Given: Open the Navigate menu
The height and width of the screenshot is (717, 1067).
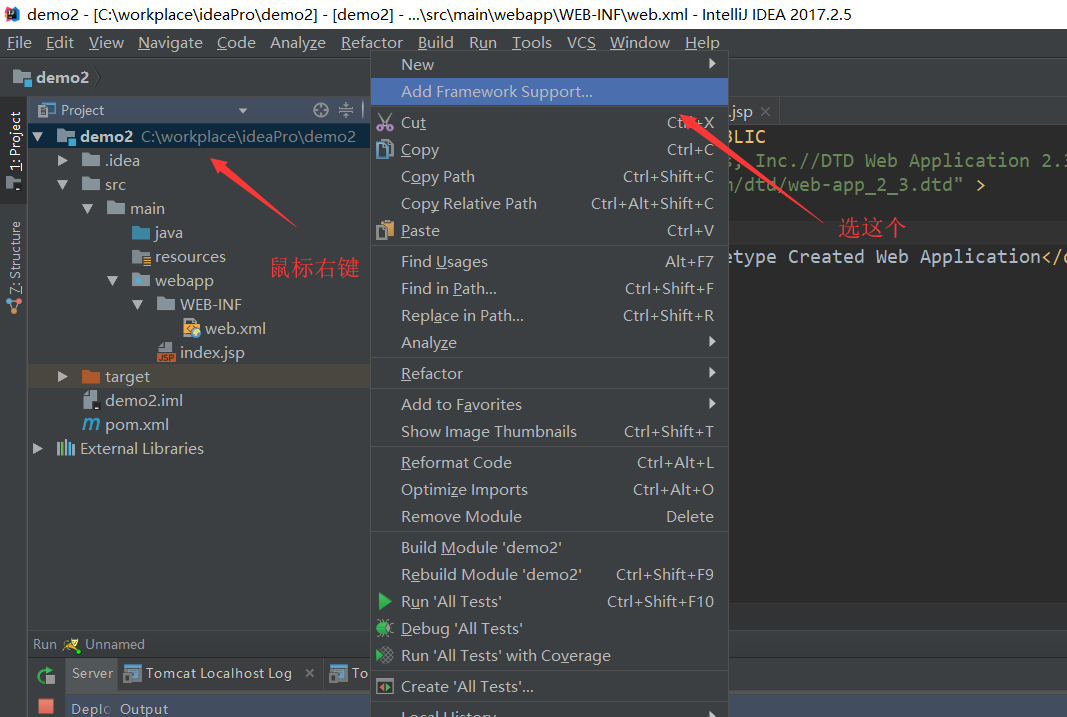Looking at the screenshot, I should 170,43.
